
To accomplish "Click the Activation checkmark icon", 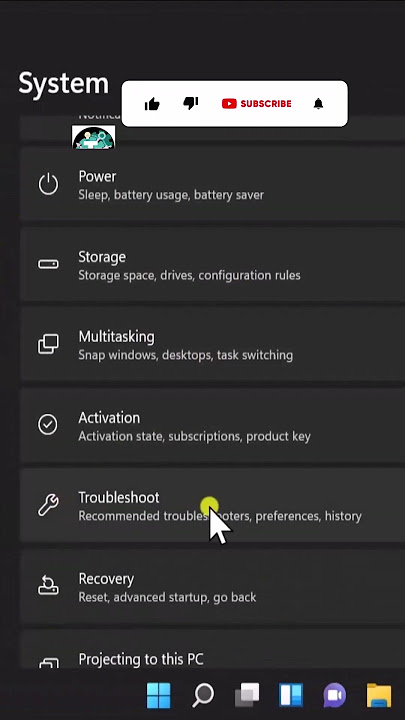I will tap(48, 425).
